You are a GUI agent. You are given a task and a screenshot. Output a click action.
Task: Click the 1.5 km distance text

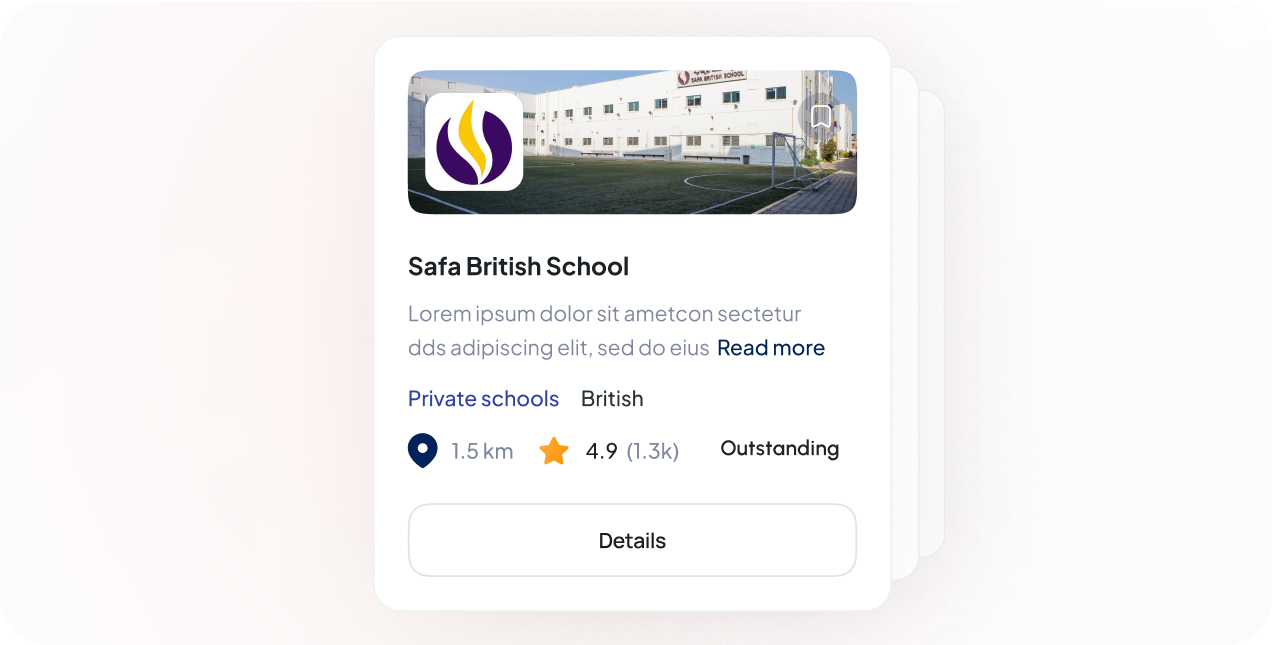pos(480,450)
